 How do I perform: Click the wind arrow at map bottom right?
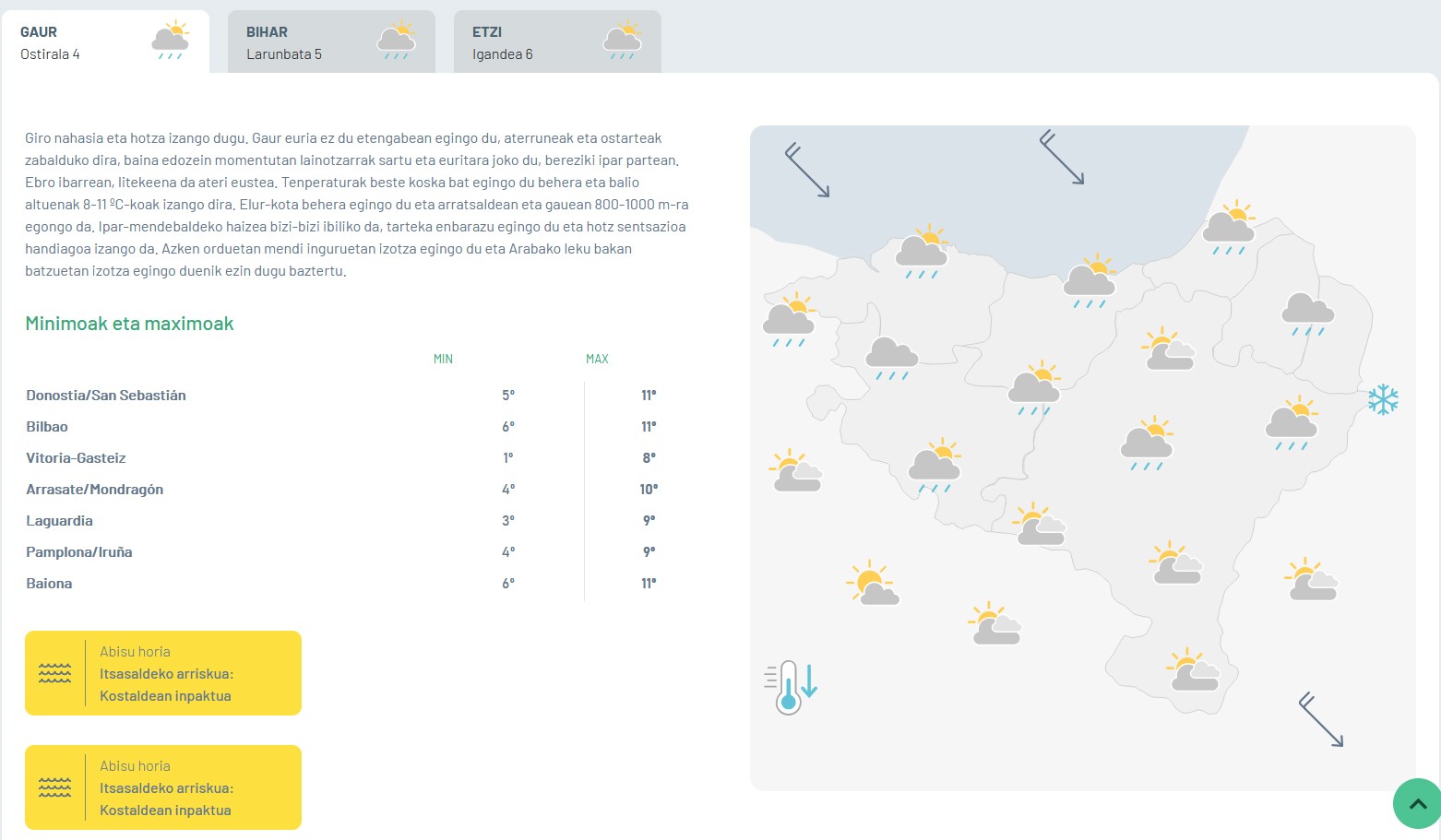click(1321, 720)
